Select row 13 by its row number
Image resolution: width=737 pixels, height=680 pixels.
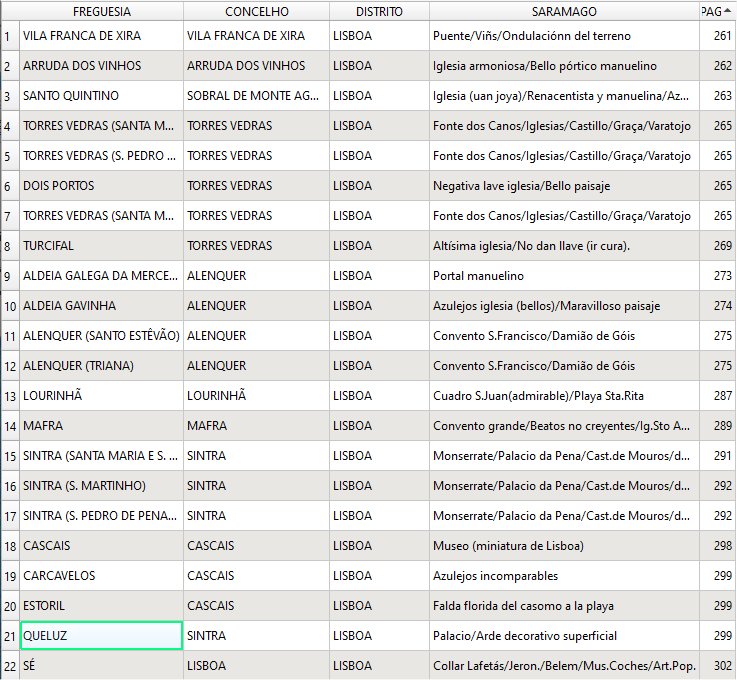pyautogui.click(x=9, y=396)
